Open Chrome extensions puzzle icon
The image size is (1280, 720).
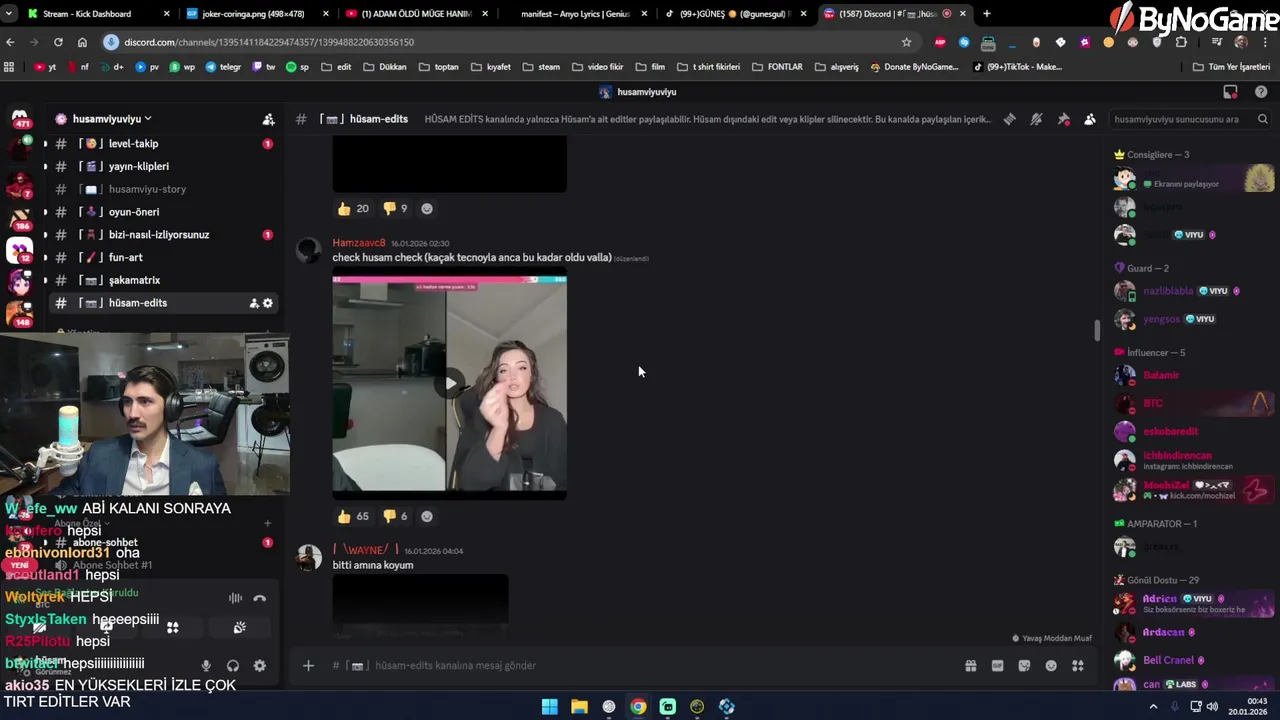point(1181,42)
